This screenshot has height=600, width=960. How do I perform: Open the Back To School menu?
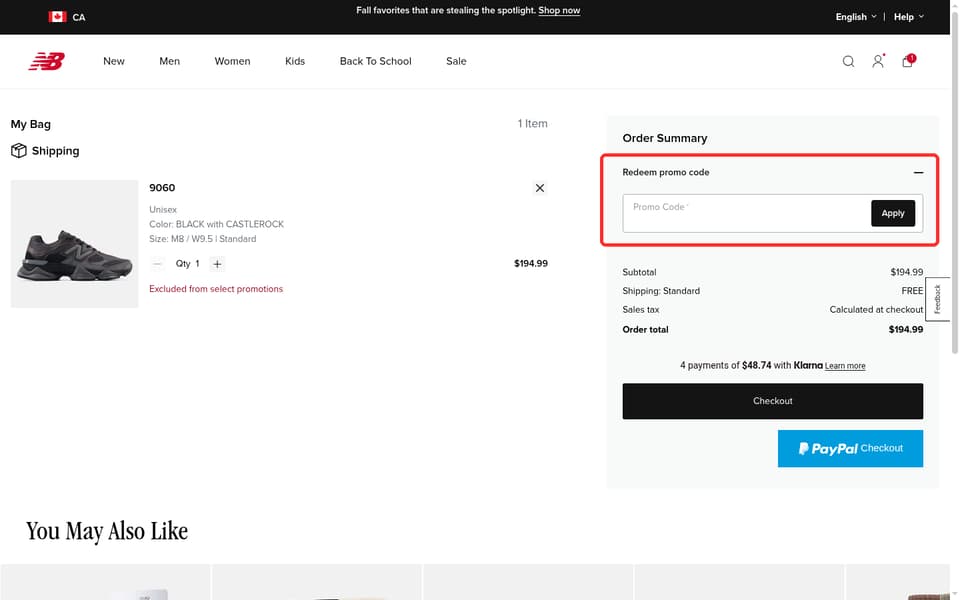coord(375,61)
